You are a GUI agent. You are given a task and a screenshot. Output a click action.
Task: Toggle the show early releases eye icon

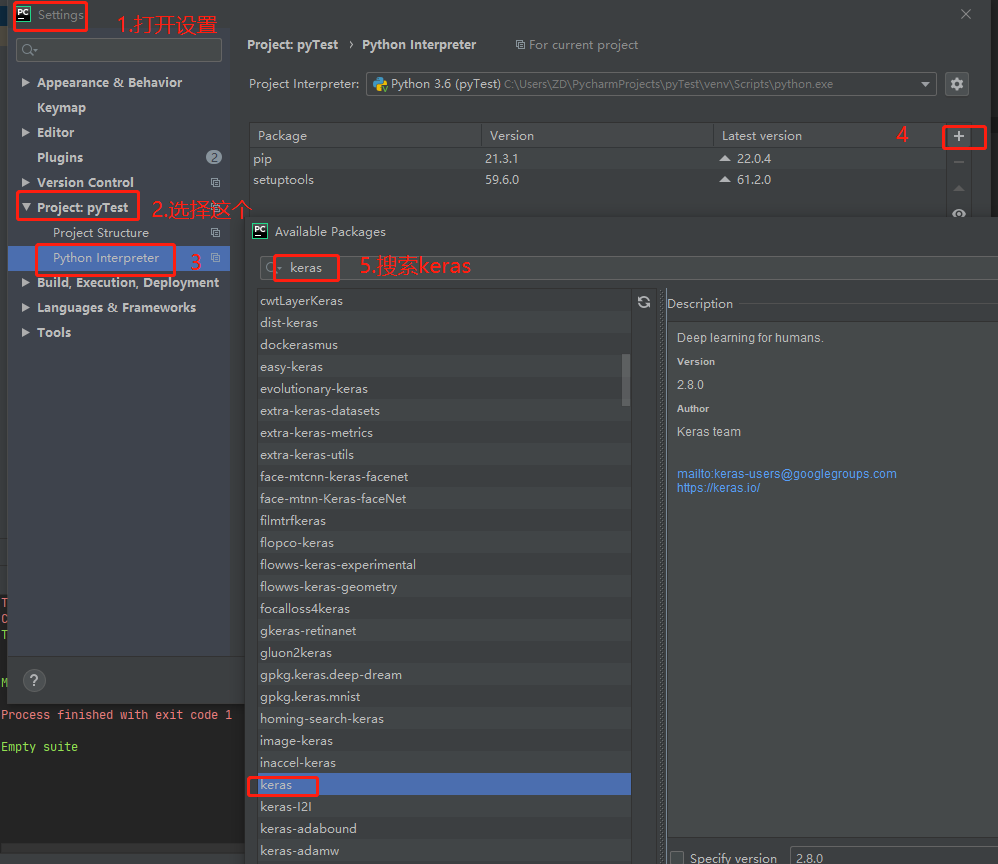pyautogui.click(x=959, y=213)
